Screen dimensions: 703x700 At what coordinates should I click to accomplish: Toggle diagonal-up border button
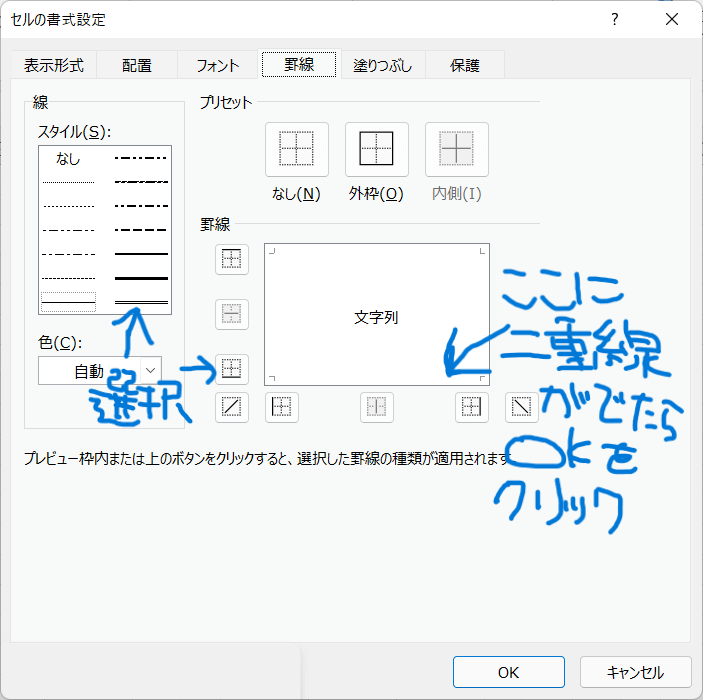[x=232, y=407]
